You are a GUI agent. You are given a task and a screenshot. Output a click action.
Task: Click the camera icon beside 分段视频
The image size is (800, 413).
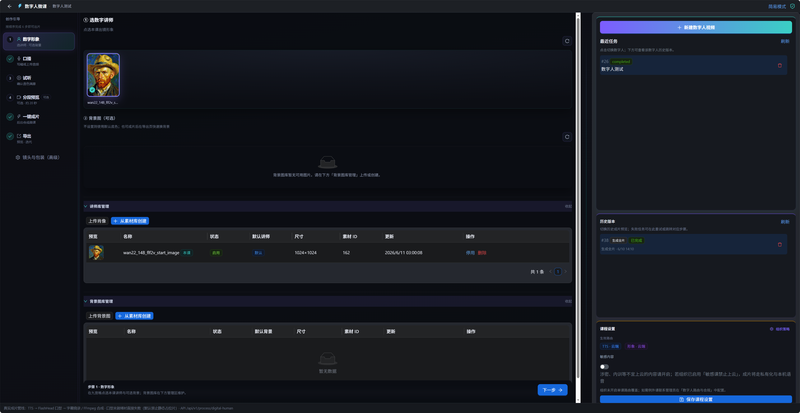pos(19,97)
